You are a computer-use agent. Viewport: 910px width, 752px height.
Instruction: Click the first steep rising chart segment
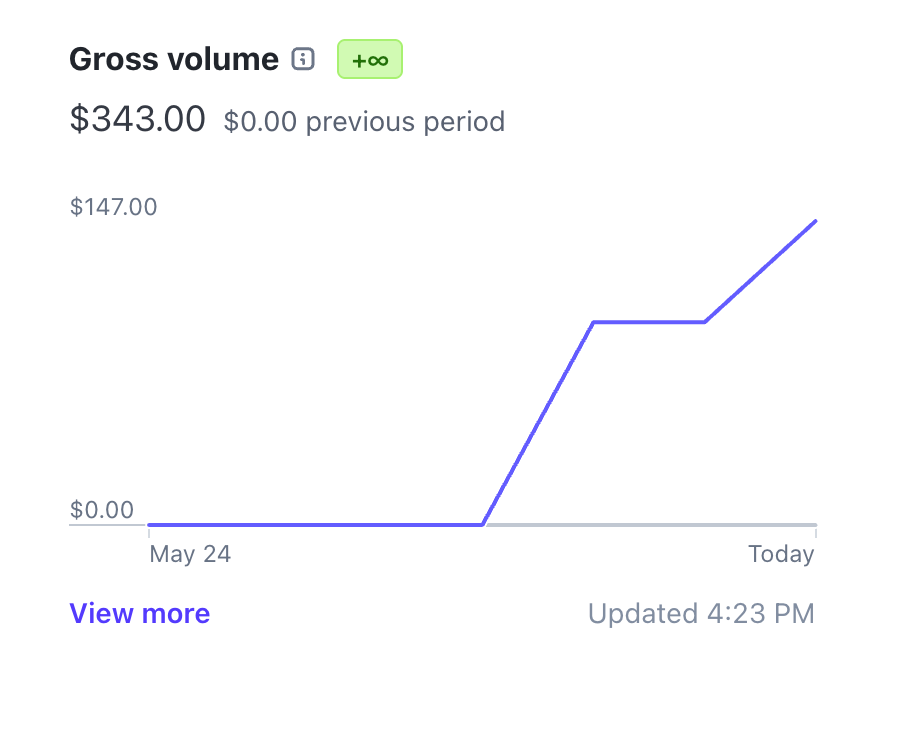[538, 423]
